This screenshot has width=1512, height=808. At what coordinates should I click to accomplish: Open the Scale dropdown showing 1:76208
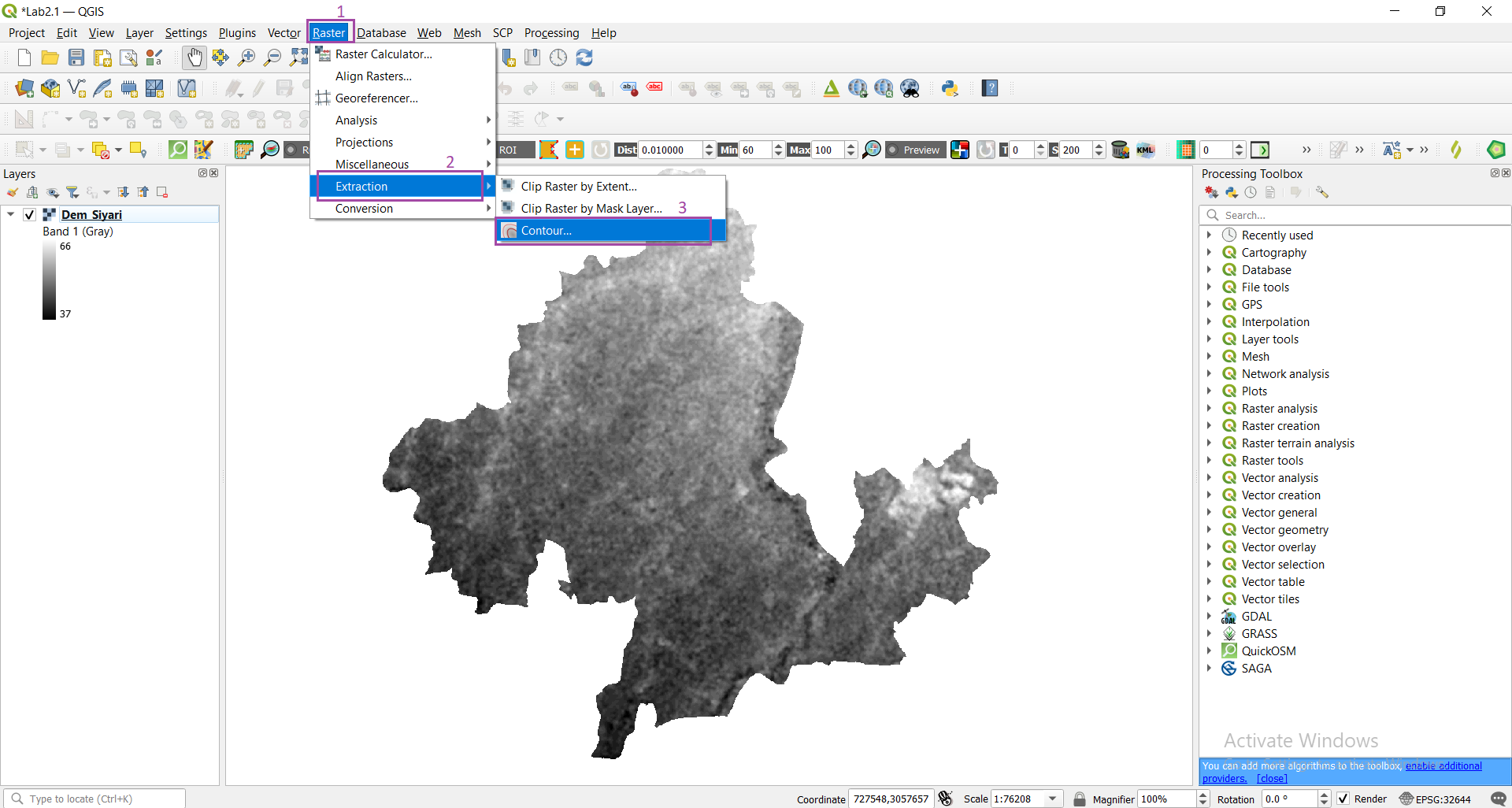click(1051, 798)
